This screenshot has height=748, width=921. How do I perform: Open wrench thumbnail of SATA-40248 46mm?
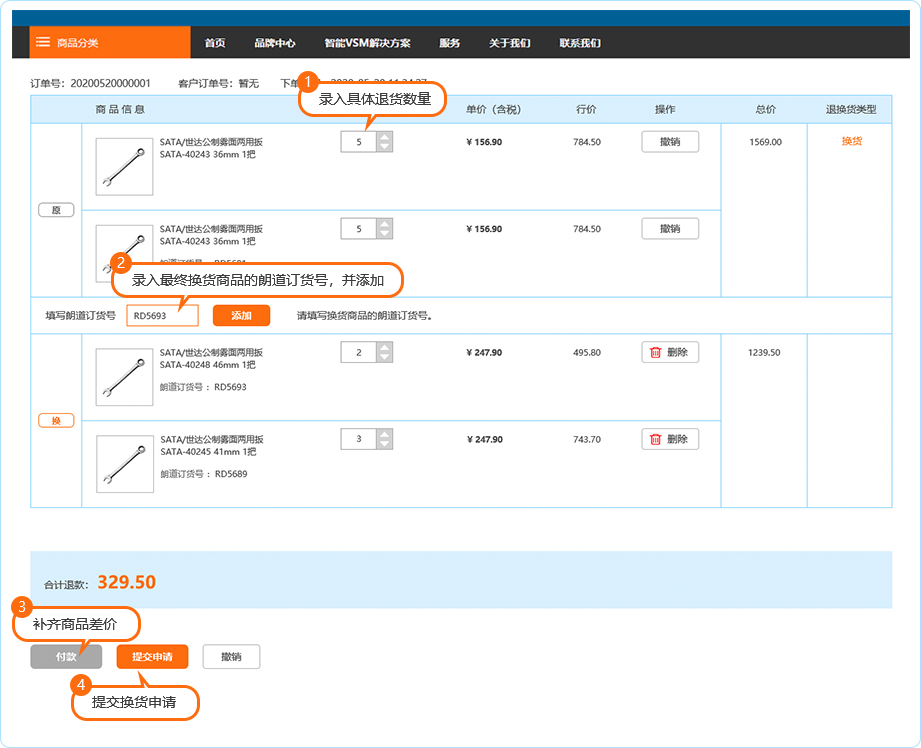pyautogui.click(x=124, y=377)
